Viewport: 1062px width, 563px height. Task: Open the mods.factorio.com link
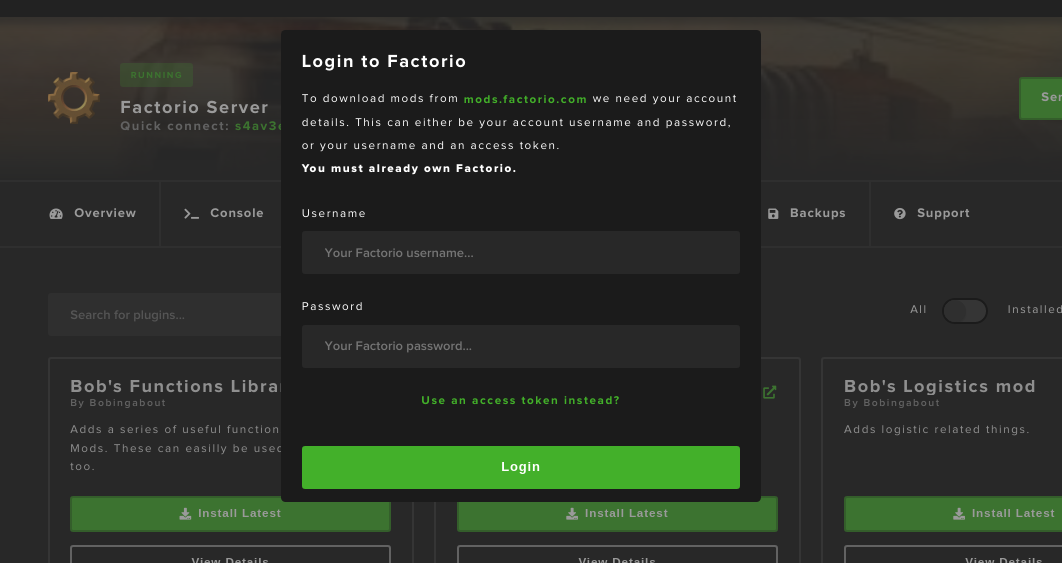tap(525, 99)
